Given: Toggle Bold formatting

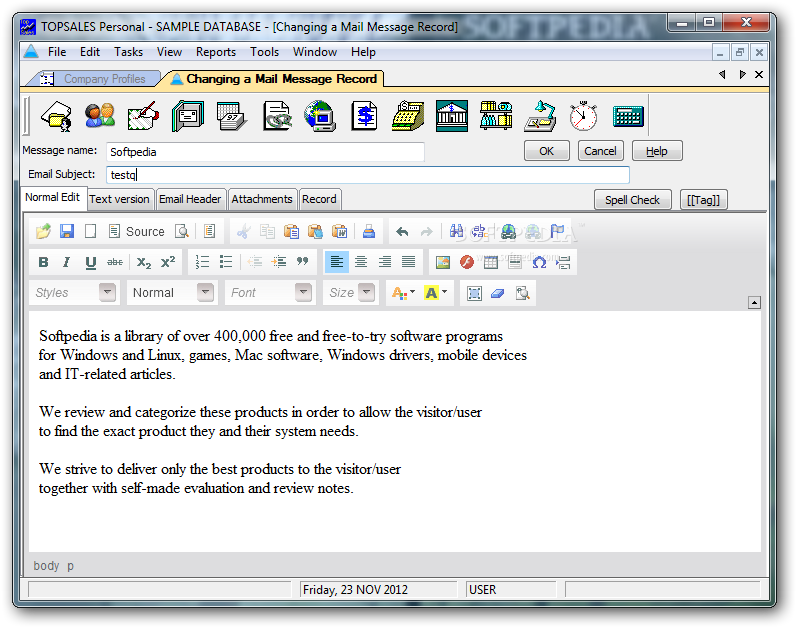Looking at the screenshot, I should coord(43,262).
